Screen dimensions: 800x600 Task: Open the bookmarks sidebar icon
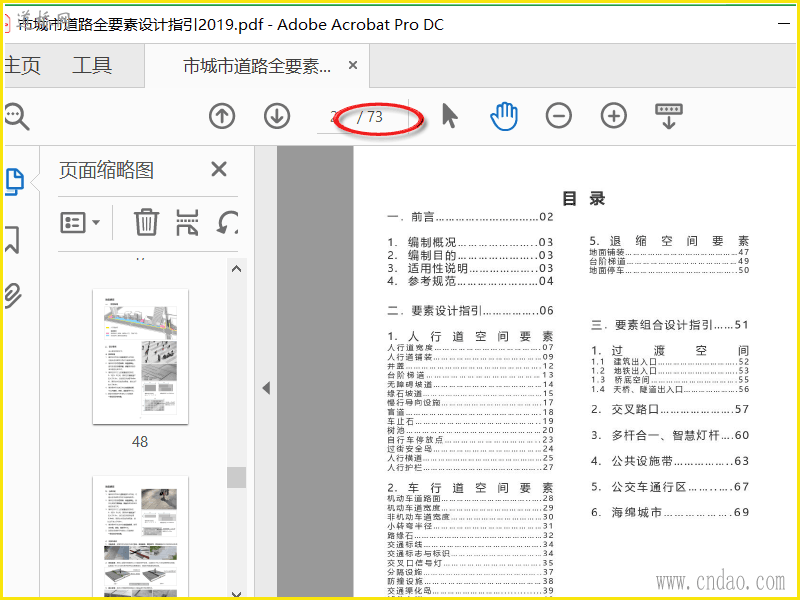[12, 239]
